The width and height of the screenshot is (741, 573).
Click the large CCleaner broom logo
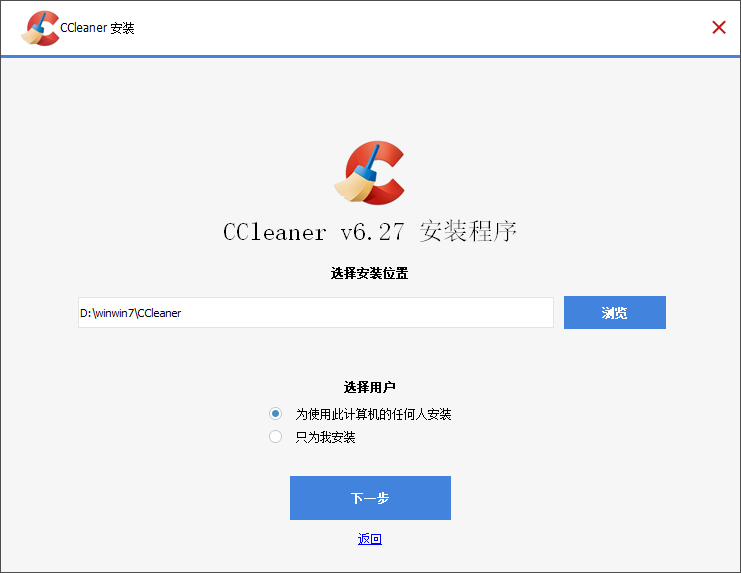[x=370, y=173]
